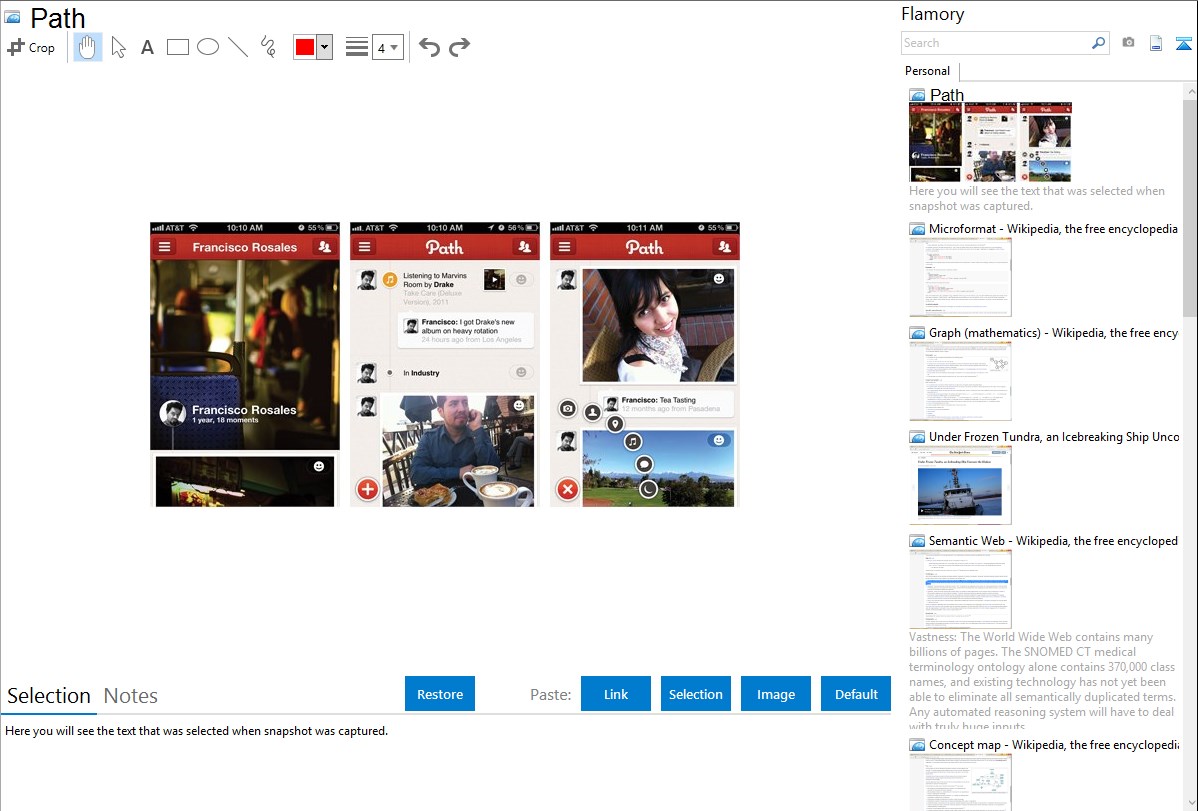Click the red X button in right screenshot
1198x811 pixels.
tap(568, 489)
